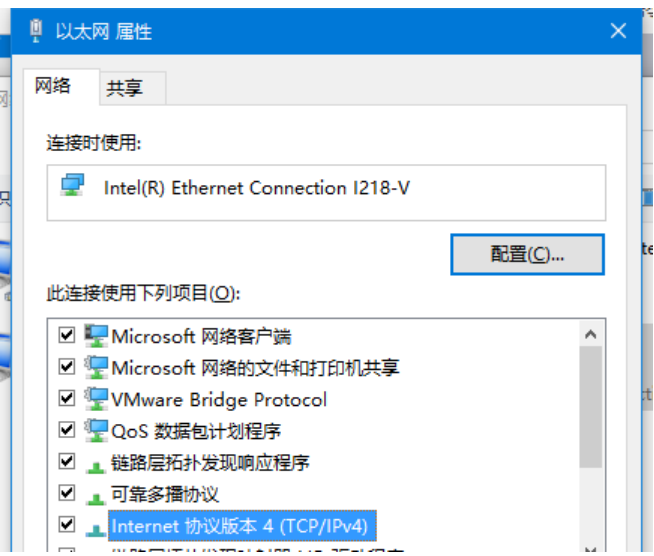This screenshot has width=654, height=556.
Task: Disable the QoS 数据包计划程序 checkbox
Action: coord(67,430)
